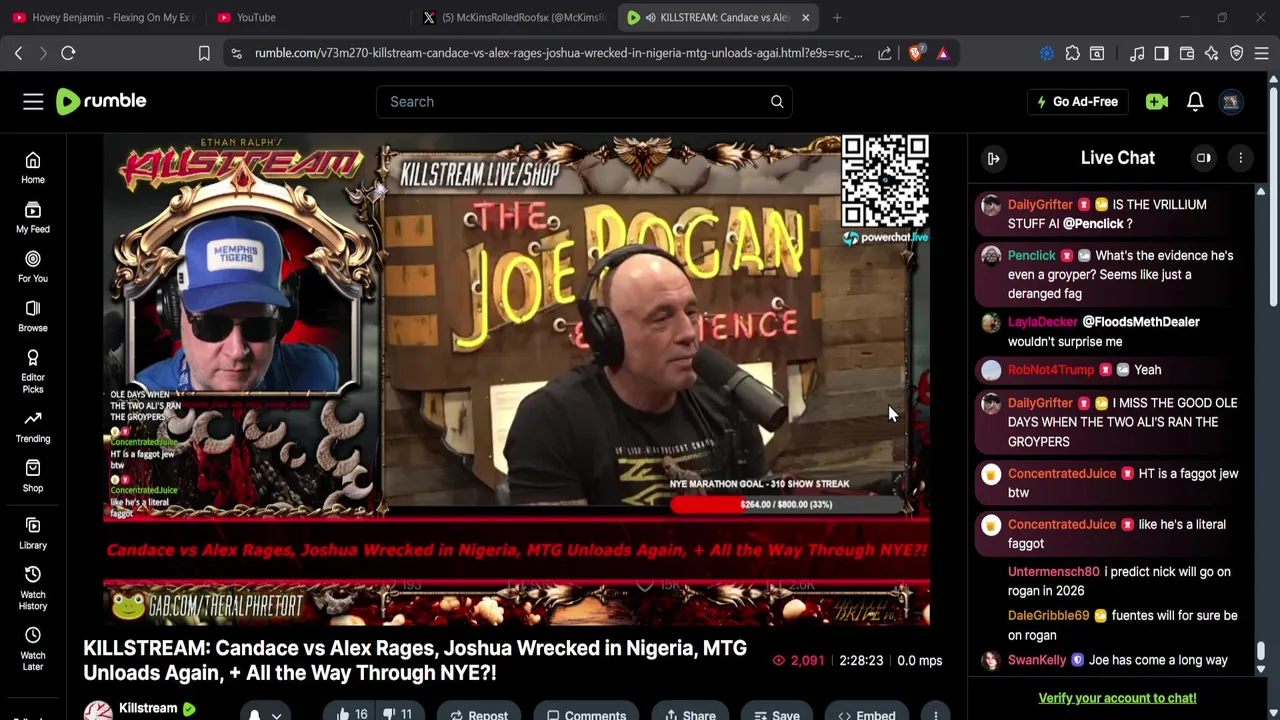Click the Untermensch80 chat username
The image size is (1280, 720).
pyautogui.click(x=1053, y=572)
